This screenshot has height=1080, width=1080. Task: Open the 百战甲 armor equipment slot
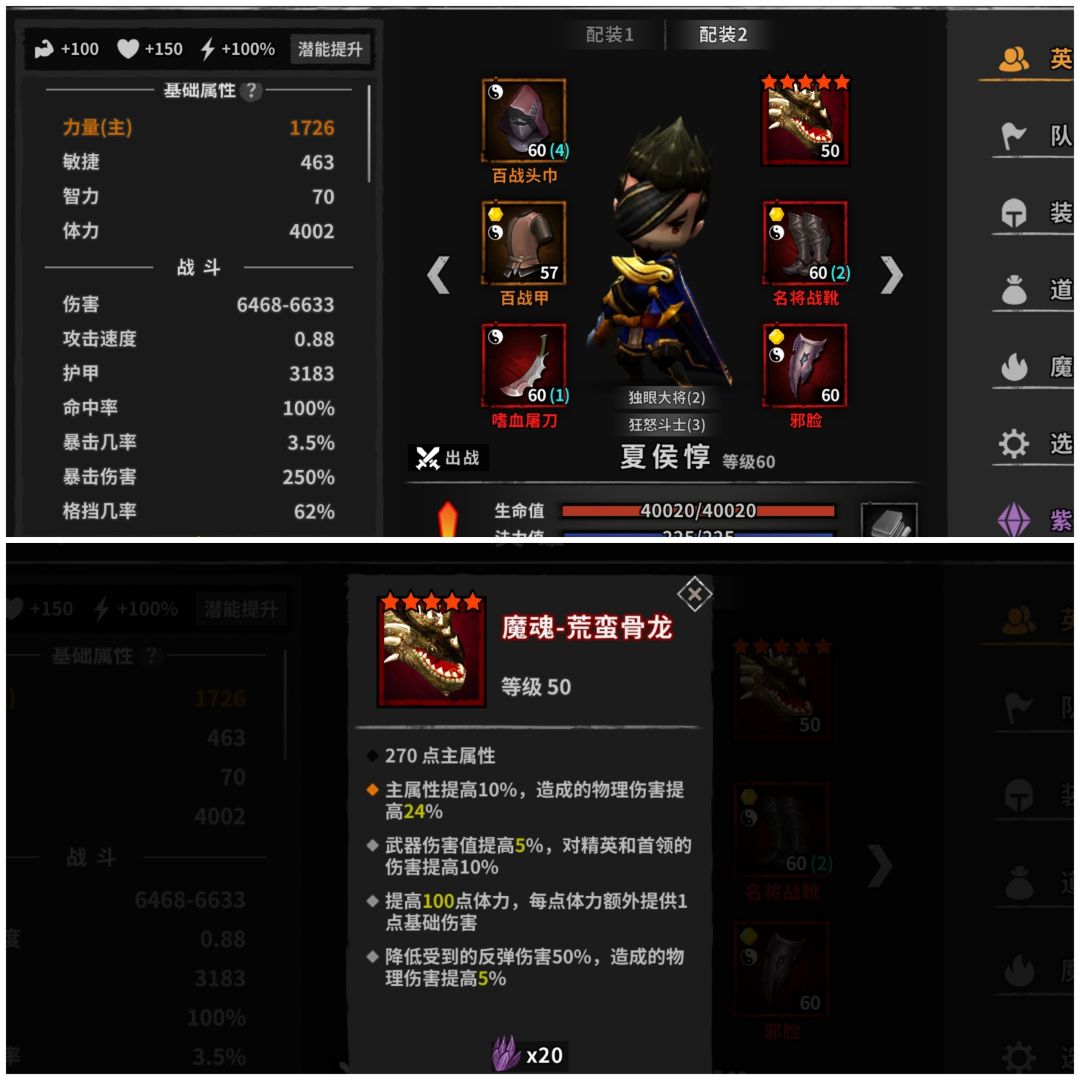[x=524, y=242]
